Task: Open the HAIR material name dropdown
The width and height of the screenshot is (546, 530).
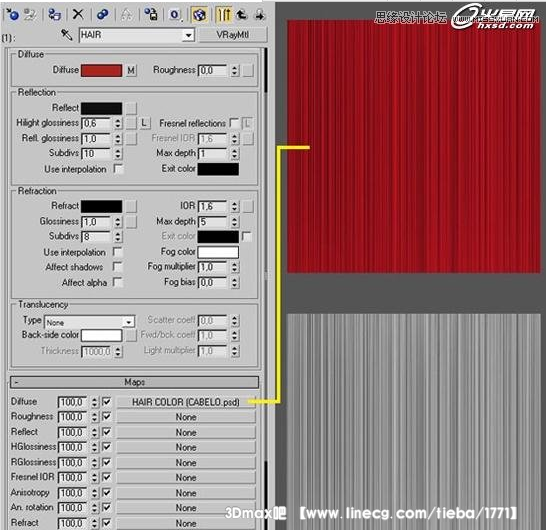Action: pyautogui.click(x=188, y=35)
